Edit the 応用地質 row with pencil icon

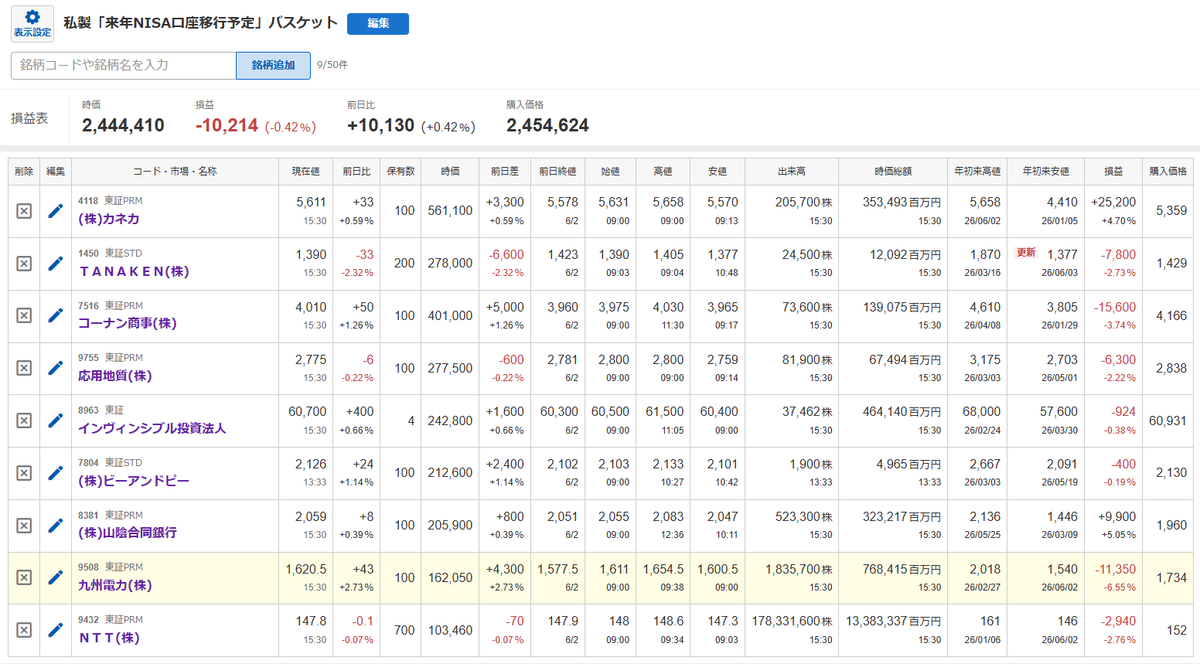tap(56, 367)
